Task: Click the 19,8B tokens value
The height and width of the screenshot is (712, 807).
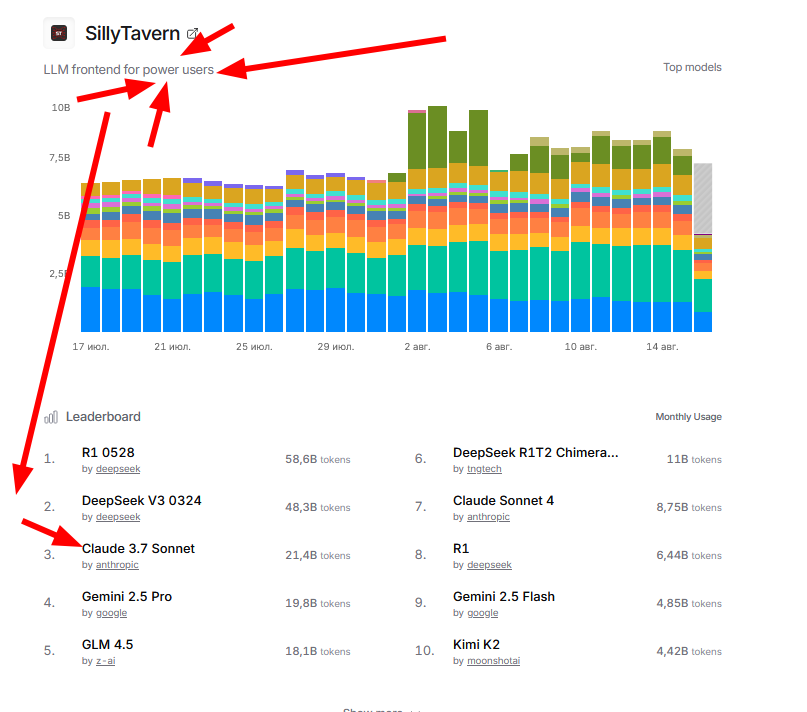Action: 318,603
